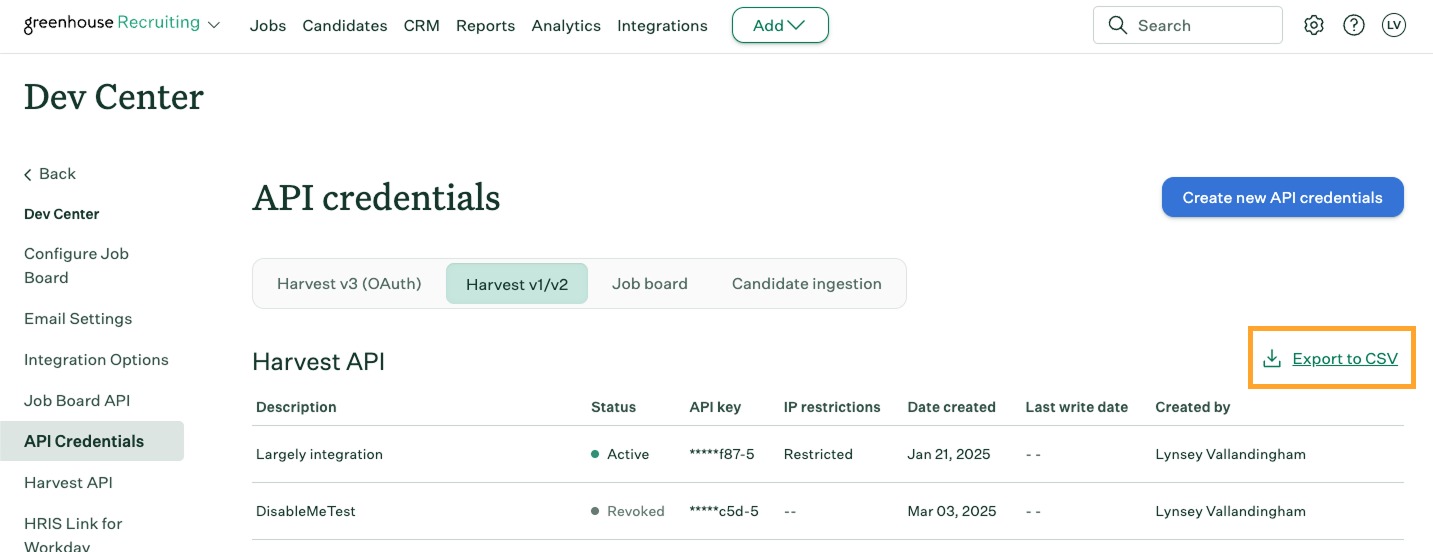Click the Back chevron arrow in sidebar

pos(28,175)
